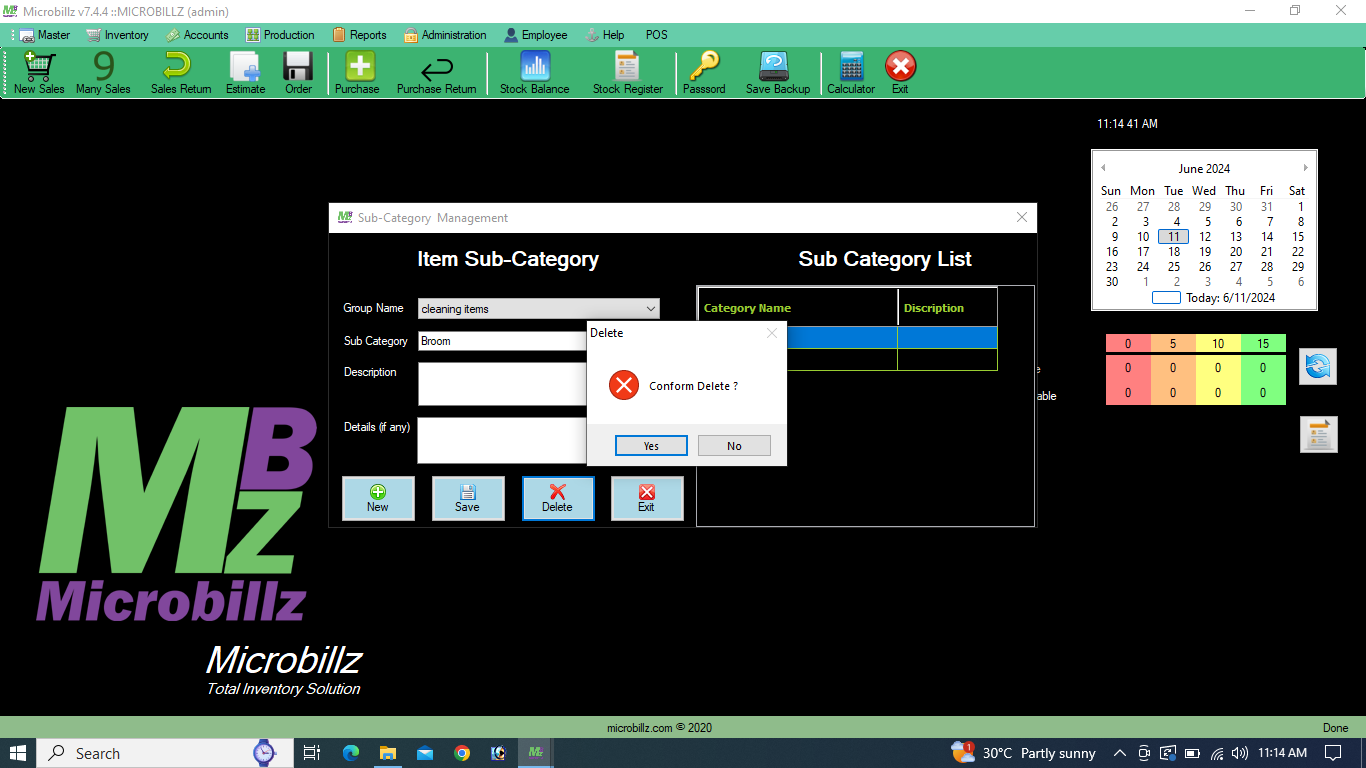
Task: Open Google Chrome from the taskbar
Action: click(462, 753)
